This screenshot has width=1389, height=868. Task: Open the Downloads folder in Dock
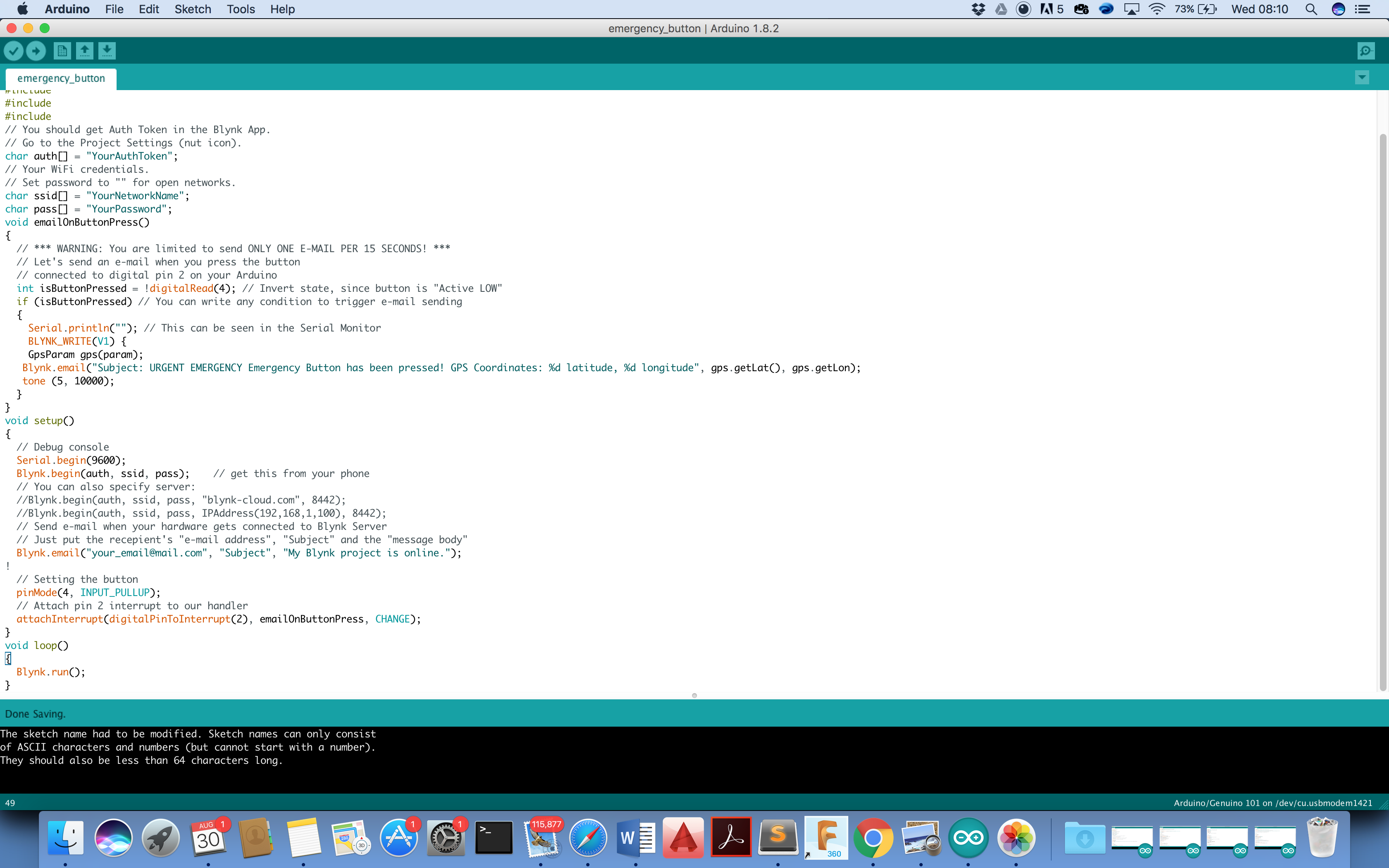coord(1084,838)
